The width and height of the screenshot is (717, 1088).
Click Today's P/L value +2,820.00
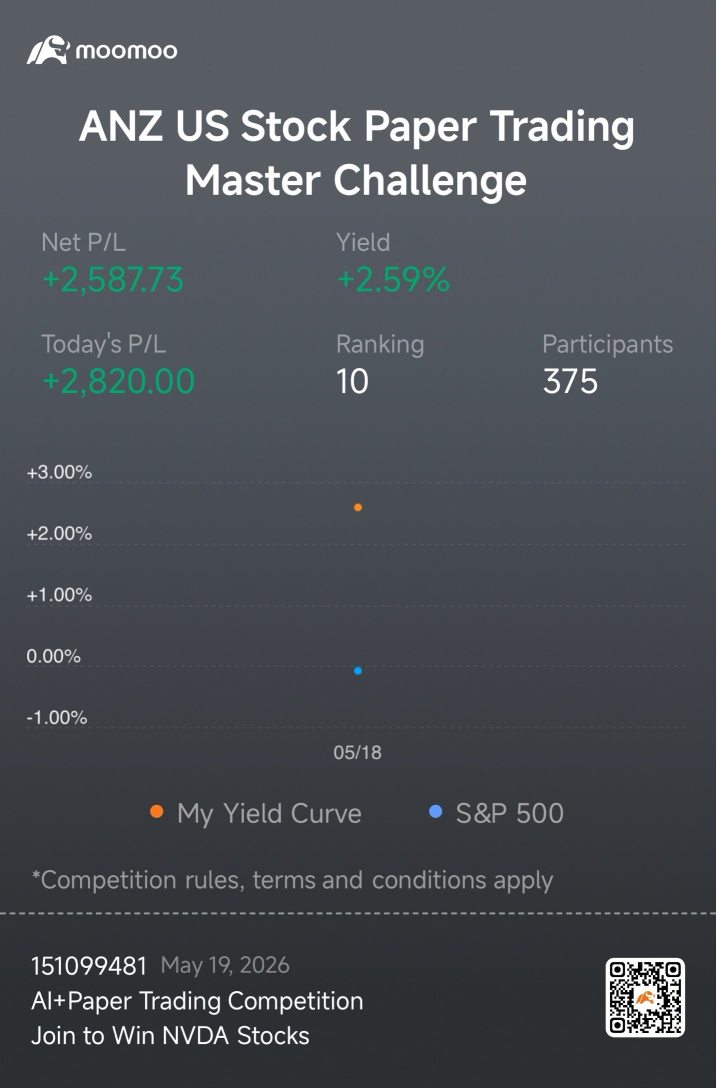tap(118, 382)
